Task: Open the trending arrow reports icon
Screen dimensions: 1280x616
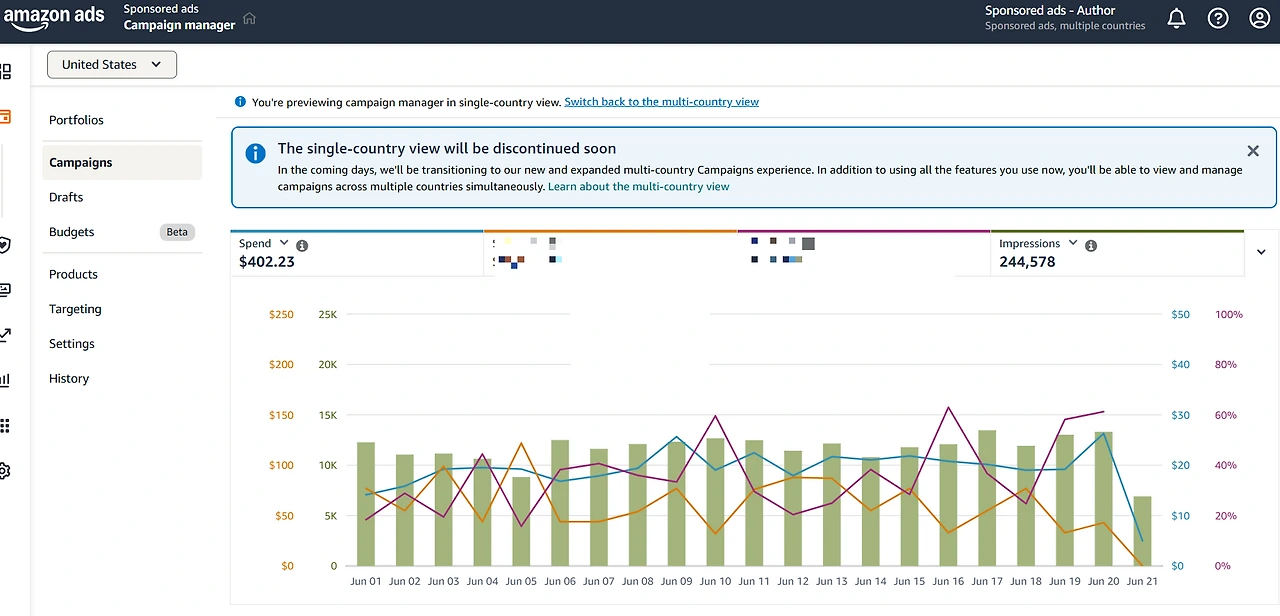Action: coord(5,335)
